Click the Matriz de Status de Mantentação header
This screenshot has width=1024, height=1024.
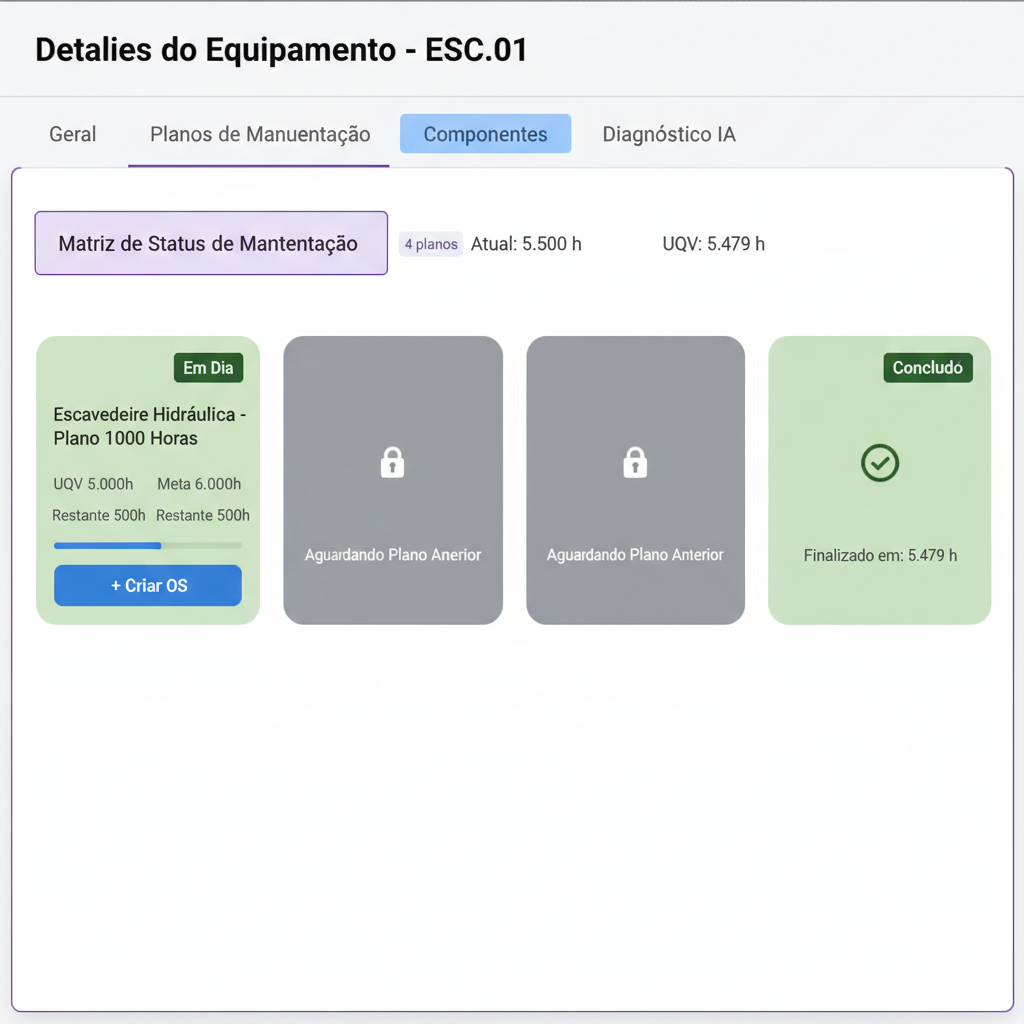[x=211, y=243]
